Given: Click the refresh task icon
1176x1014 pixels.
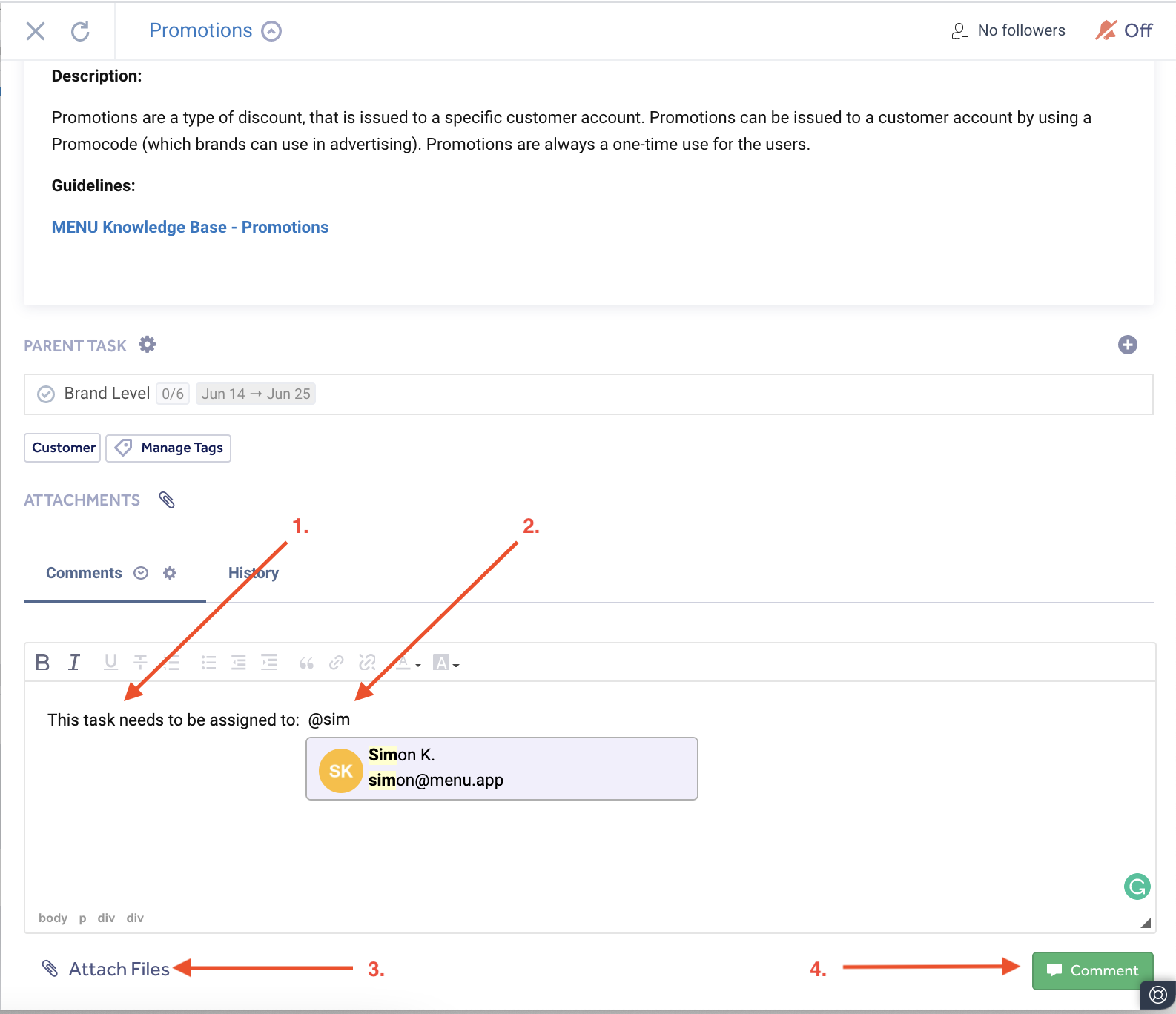Looking at the screenshot, I should point(80,31).
